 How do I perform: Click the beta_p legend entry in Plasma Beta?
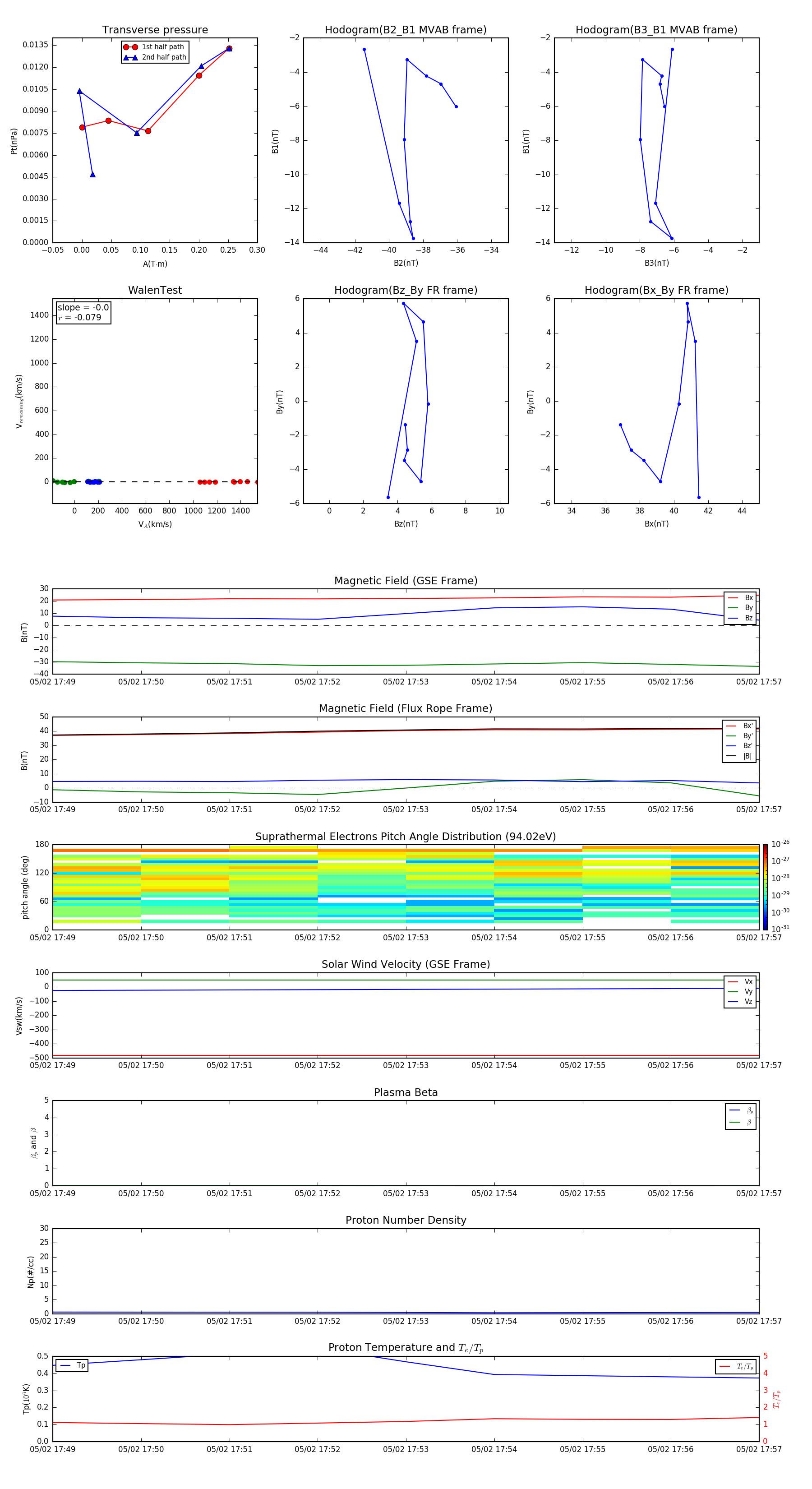click(x=741, y=1110)
